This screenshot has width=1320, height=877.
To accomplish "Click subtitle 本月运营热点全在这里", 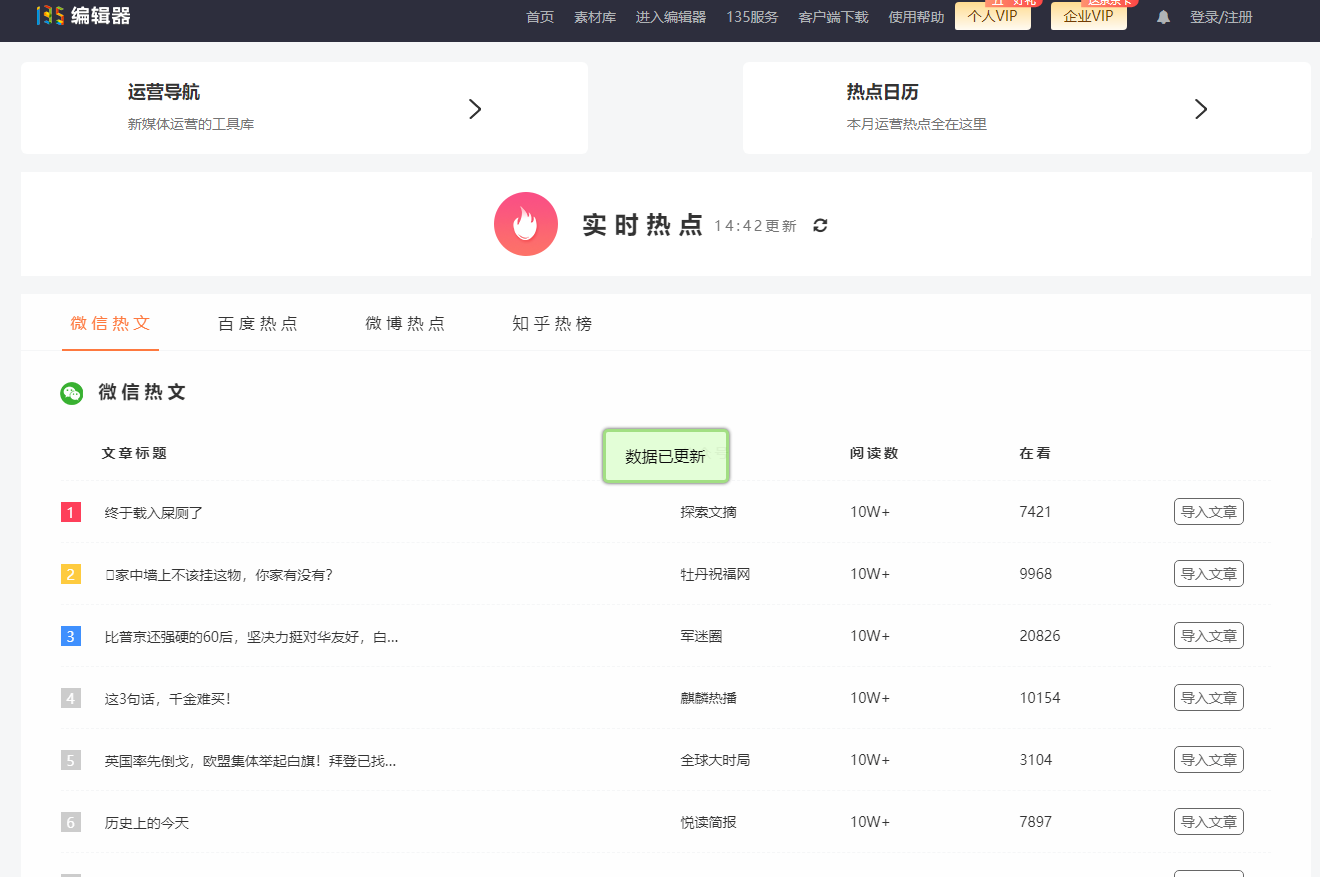I will pyautogui.click(x=917, y=124).
